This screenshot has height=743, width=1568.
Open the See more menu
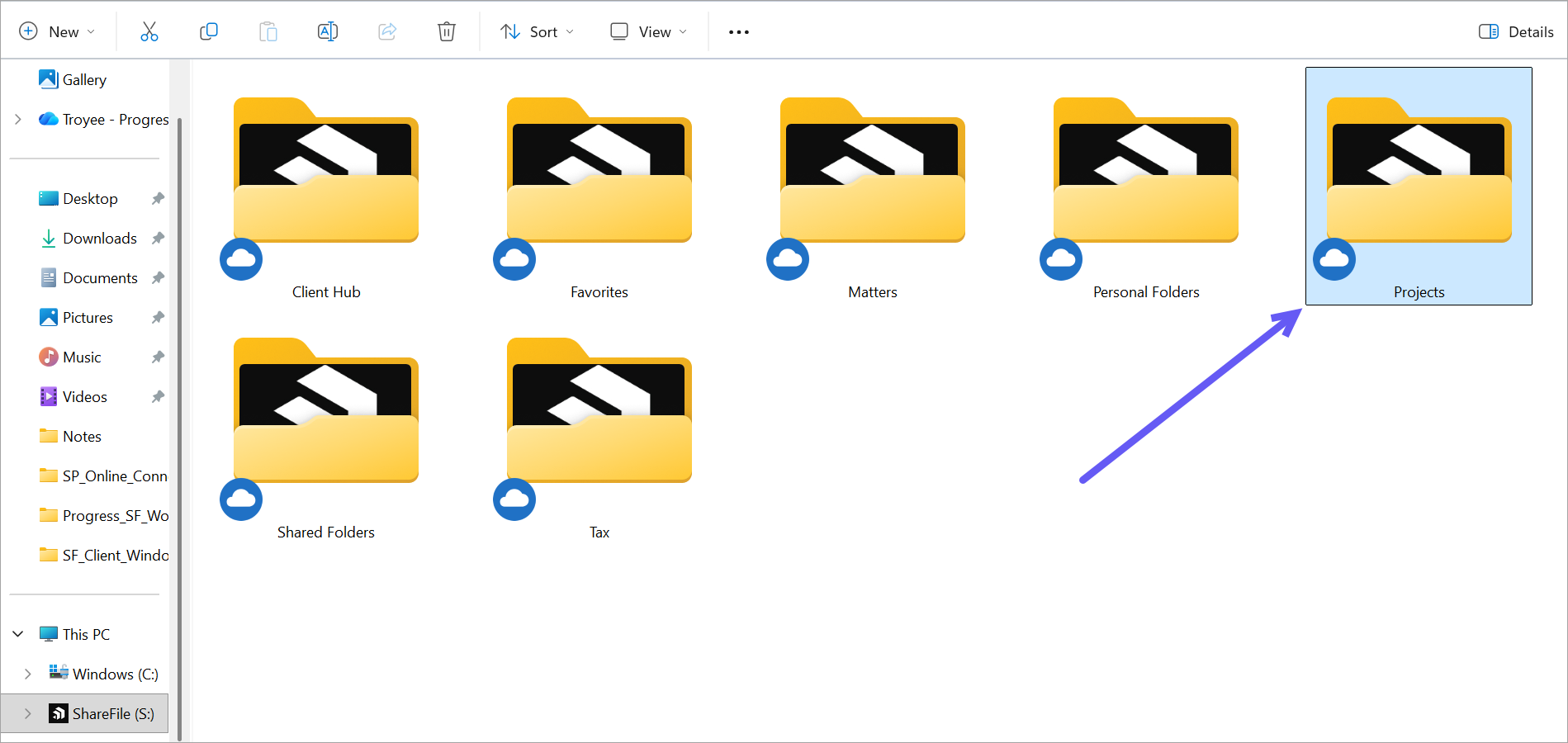[x=737, y=31]
